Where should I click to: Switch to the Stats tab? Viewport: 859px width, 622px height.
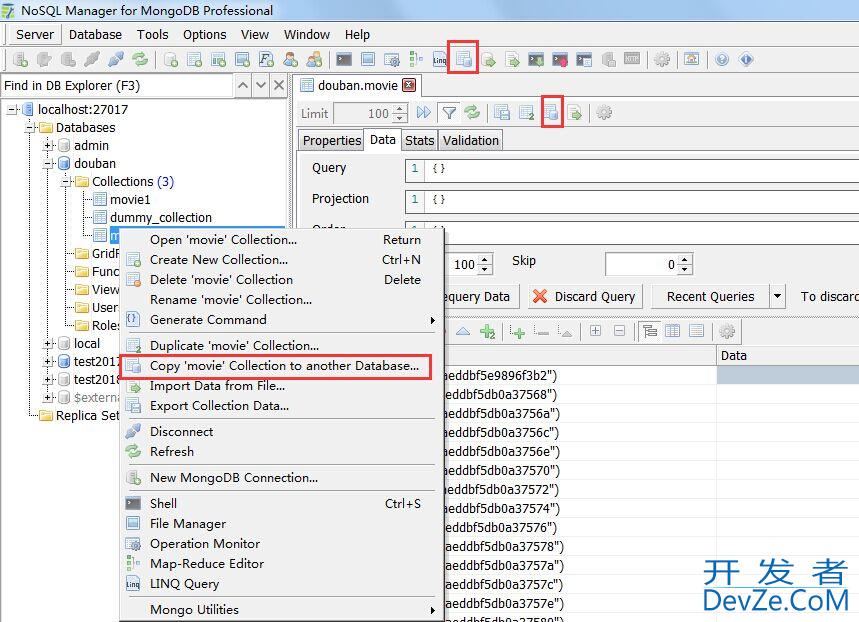419,140
